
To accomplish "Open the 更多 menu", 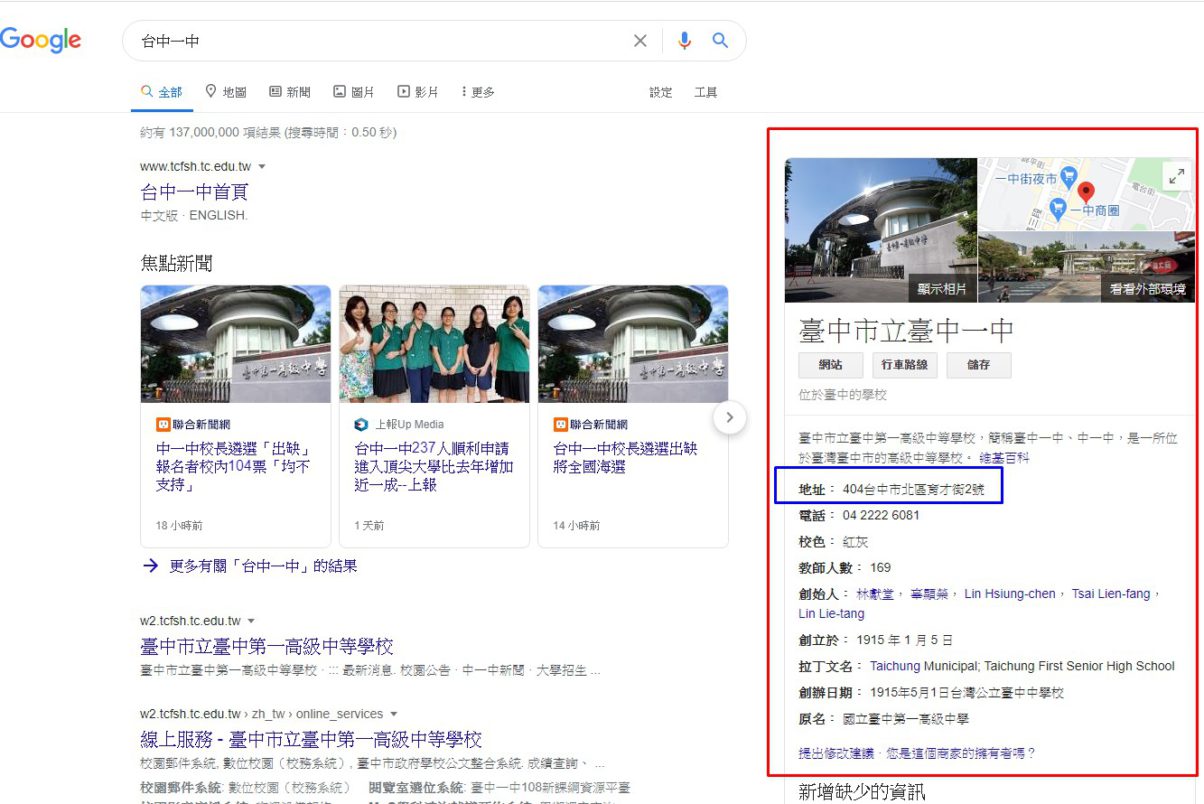I will click(478, 92).
